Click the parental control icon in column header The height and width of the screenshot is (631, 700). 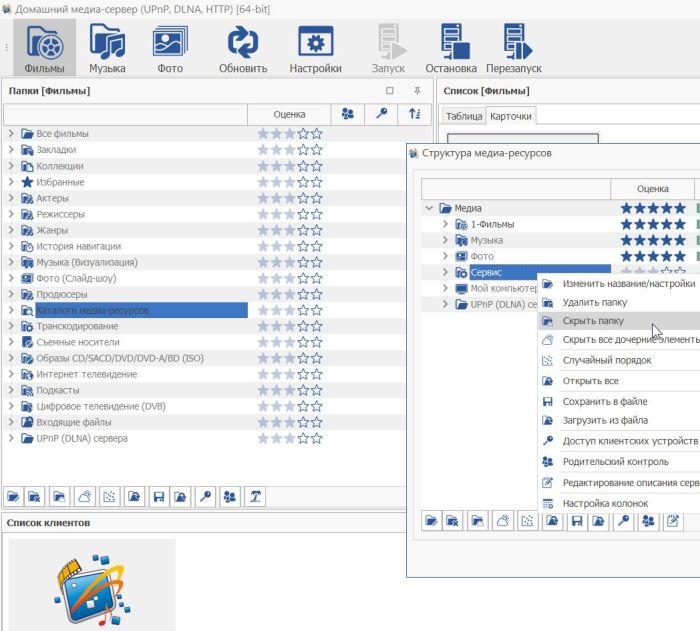[x=347, y=114]
